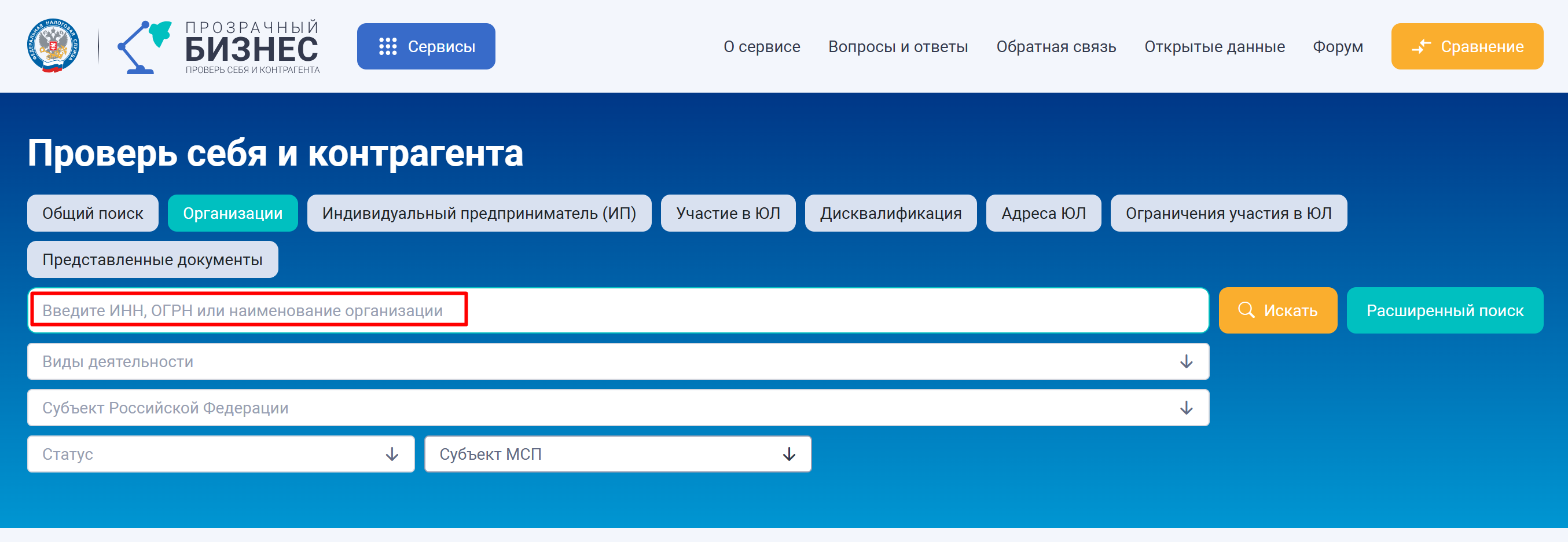Go to Вопросы и ответы page

tap(897, 47)
